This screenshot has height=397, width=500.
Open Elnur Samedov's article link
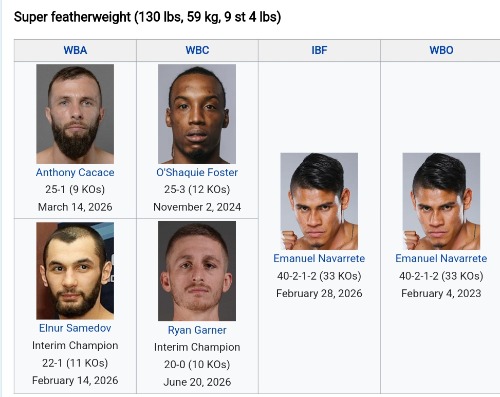pyautogui.click(x=75, y=328)
